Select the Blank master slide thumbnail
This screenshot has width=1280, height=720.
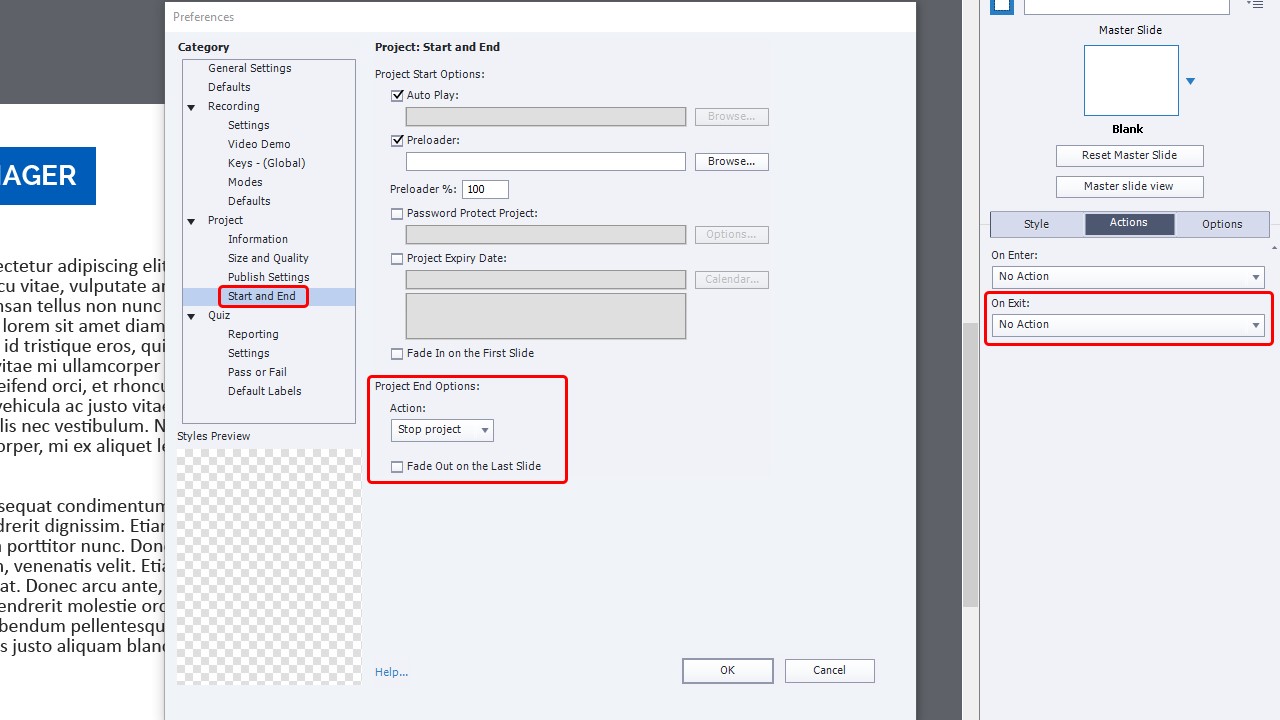[x=1131, y=80]
